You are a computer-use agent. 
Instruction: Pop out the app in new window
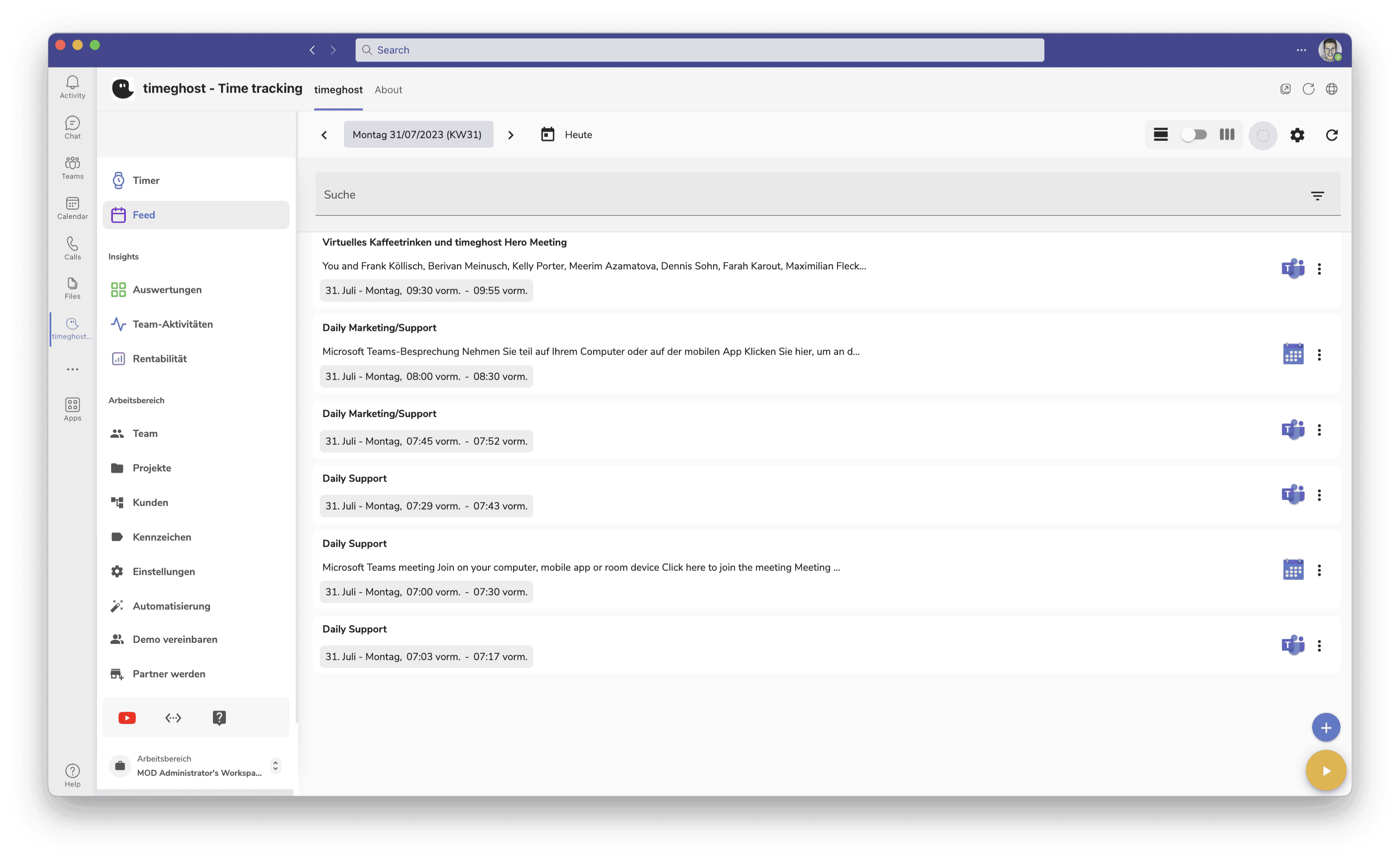pos(1285,89)
